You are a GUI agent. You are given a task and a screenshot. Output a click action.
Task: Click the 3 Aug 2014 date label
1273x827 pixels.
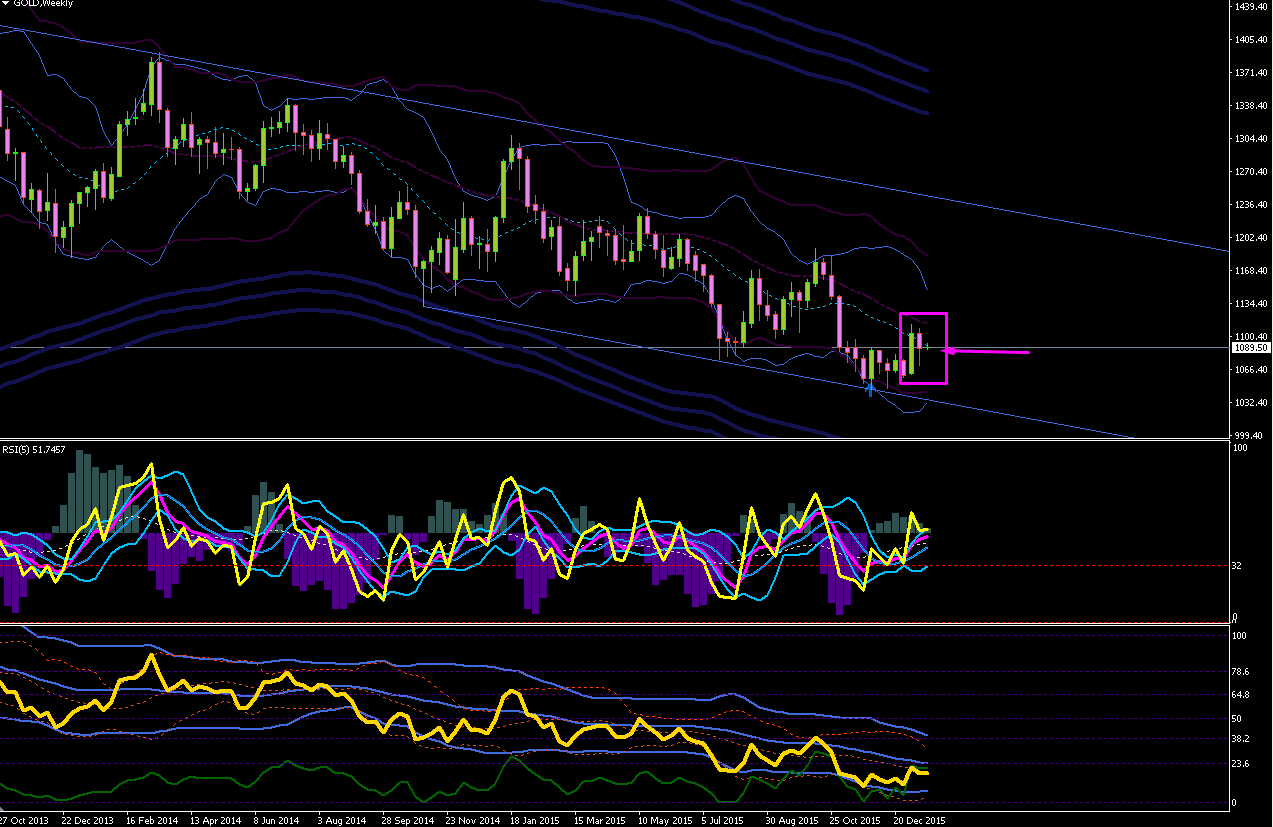344,819
